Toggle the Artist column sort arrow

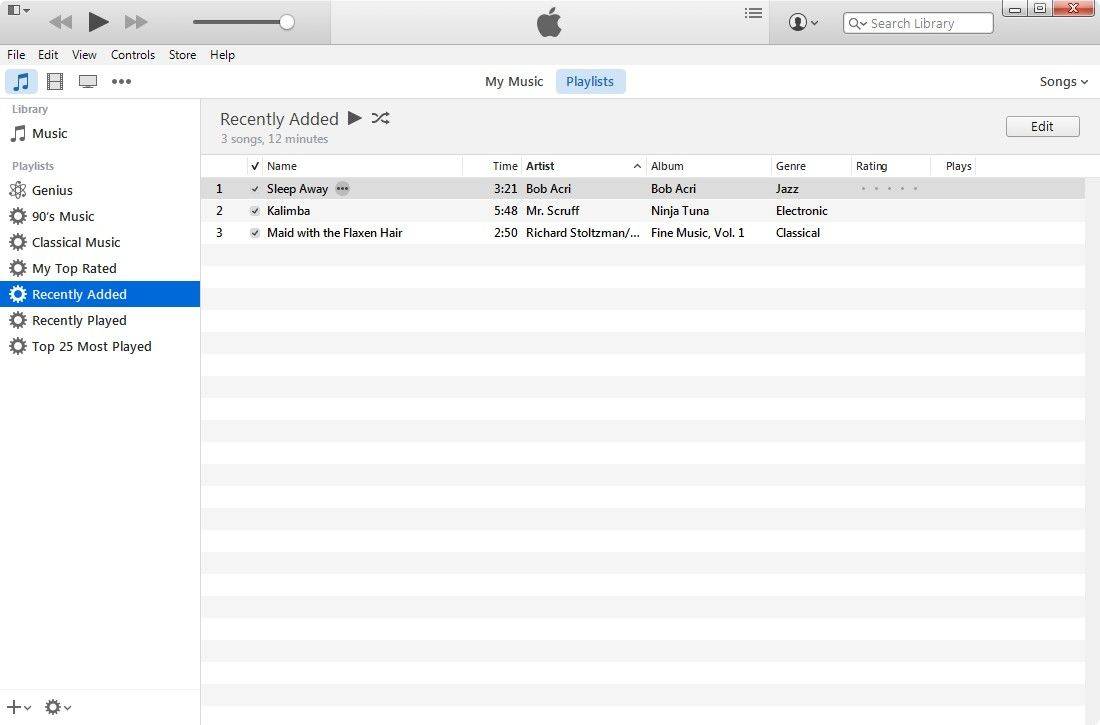[637, 166]
